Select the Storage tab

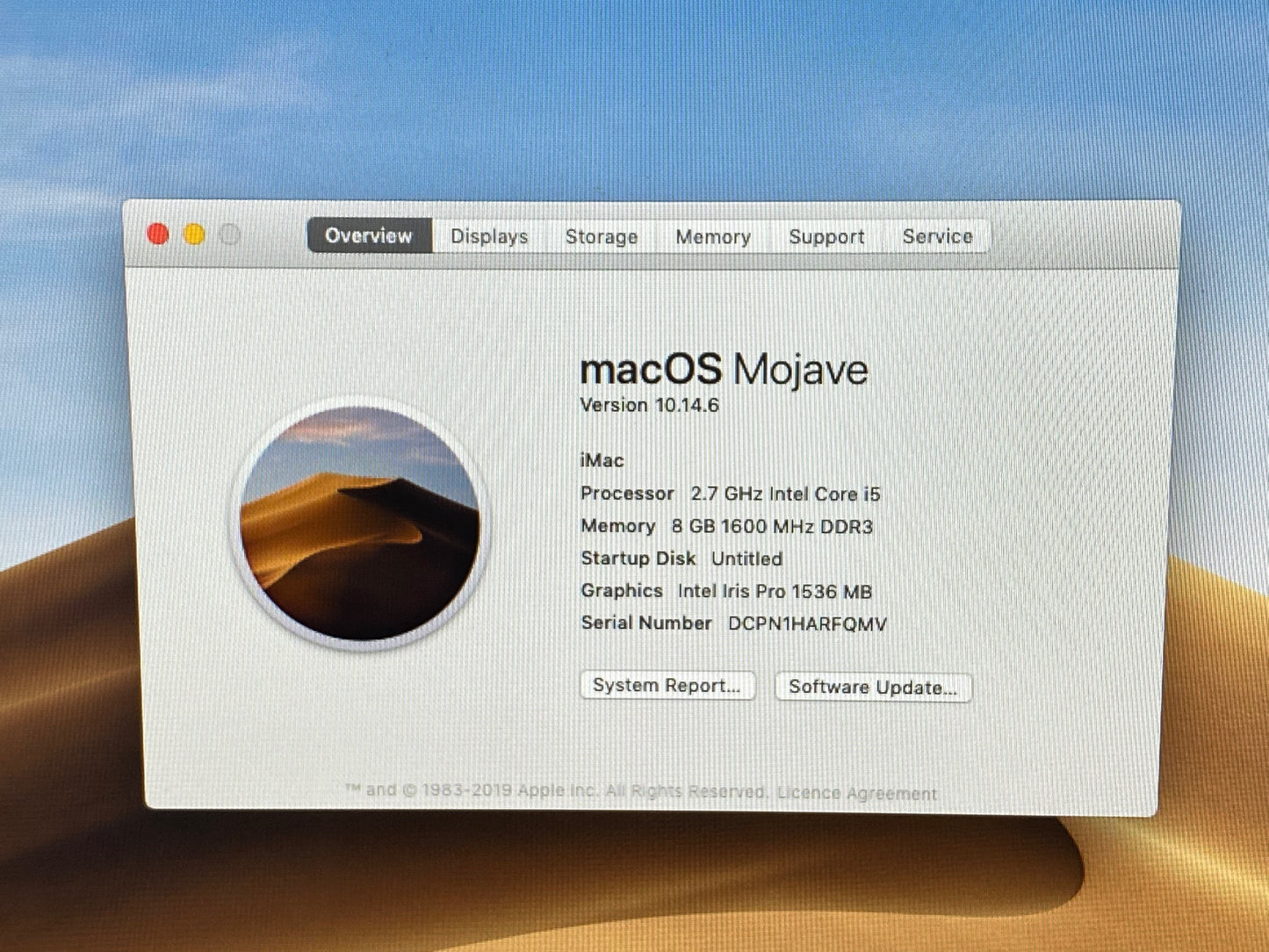pyautogui.click(x=602, y=236)
